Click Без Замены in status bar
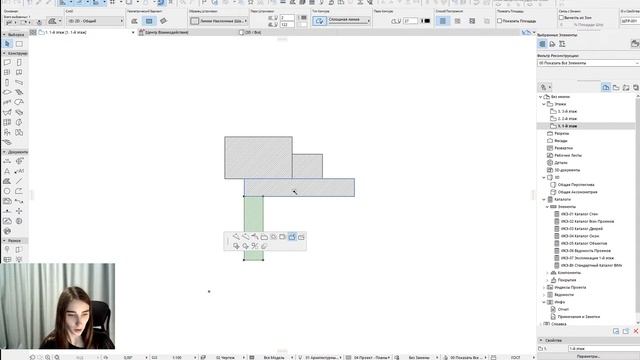Viewport: 640px width, 360px height. (419, 357)
